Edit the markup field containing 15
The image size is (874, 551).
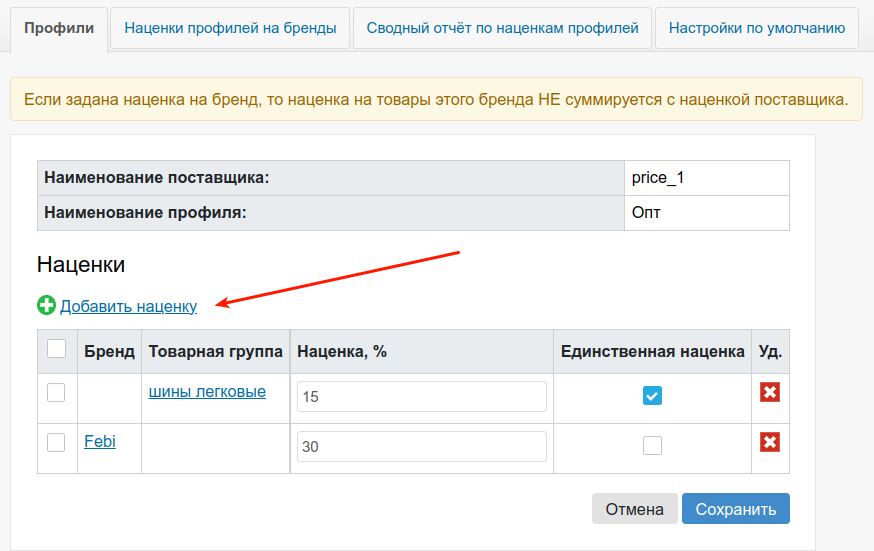point(421,397)
